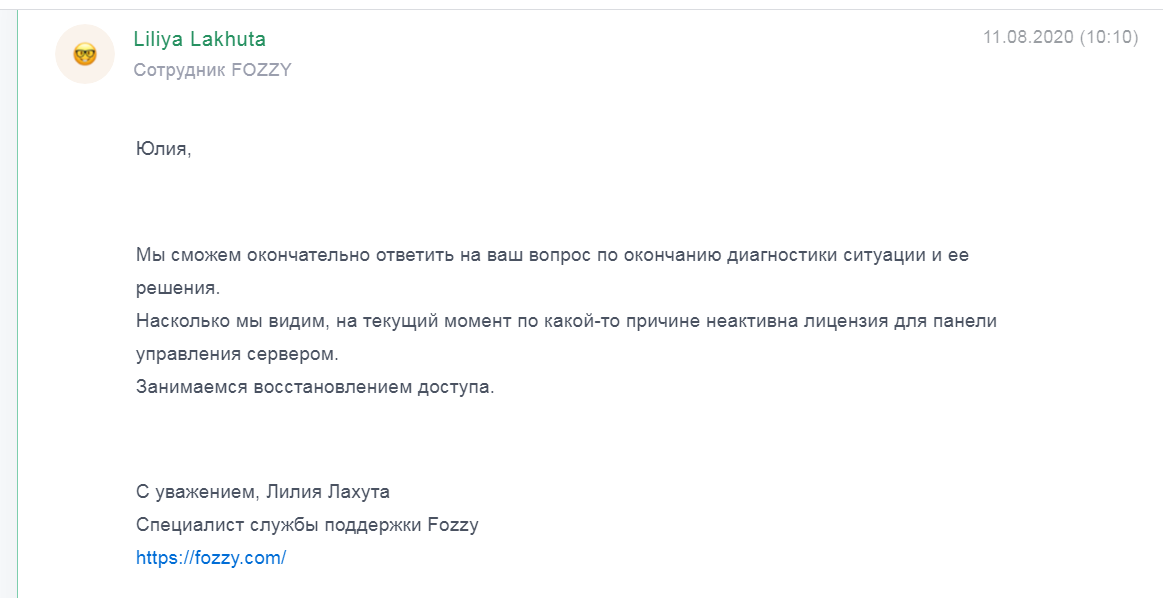Image resolution: width=1163 pixels, height=598 pixels.
Task: Click the line starting 'Мы сможем окончательно'
Action: [552, 255]
